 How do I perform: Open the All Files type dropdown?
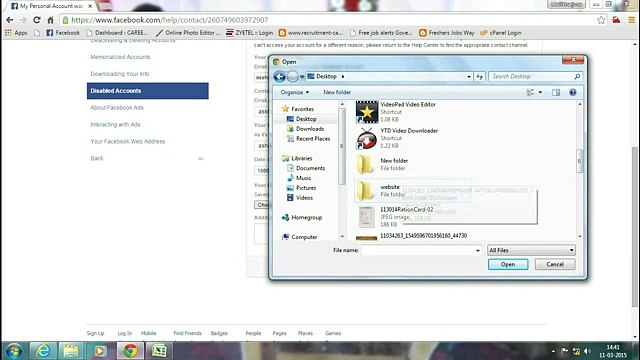pyautogui.click(x=531, y=250)
